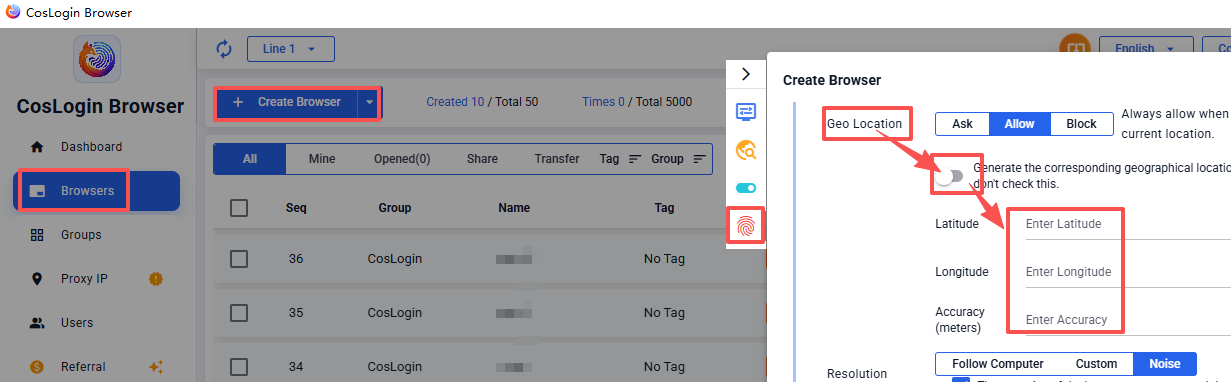Click Seq value 34 cell
This screenshot has height=382, width=1231.
pyautogui.click(x=295, y=367)
